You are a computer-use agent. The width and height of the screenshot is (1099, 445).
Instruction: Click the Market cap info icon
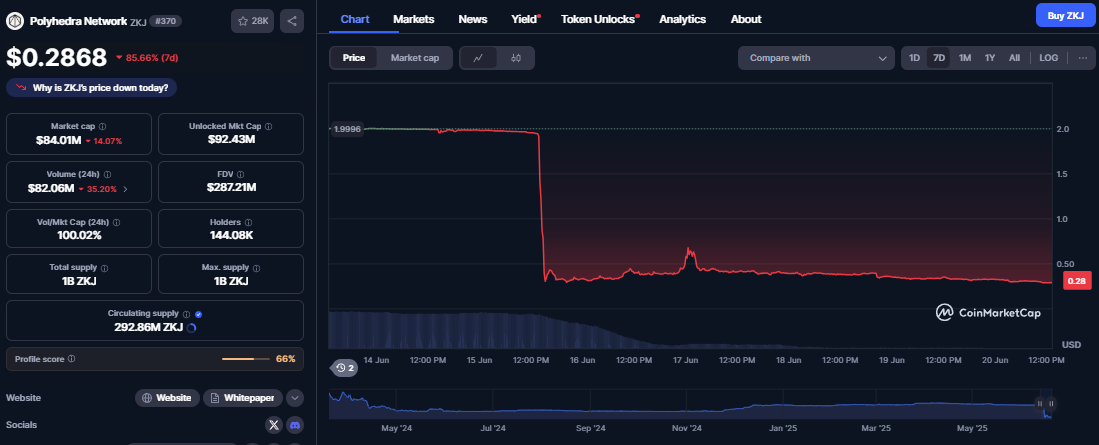[x=102, y=126]
